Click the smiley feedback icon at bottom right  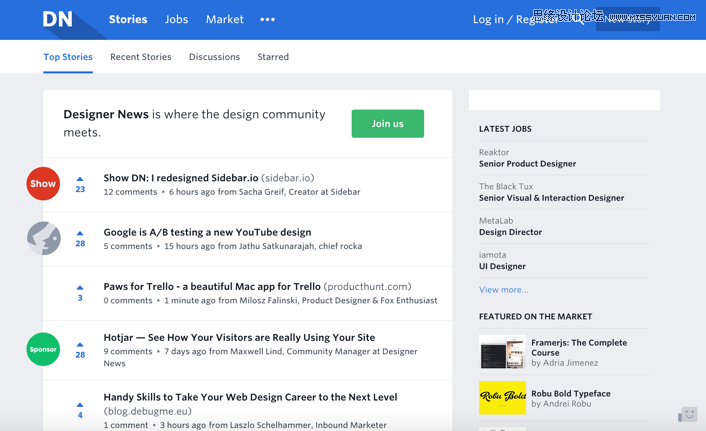[x=688, y=414]
